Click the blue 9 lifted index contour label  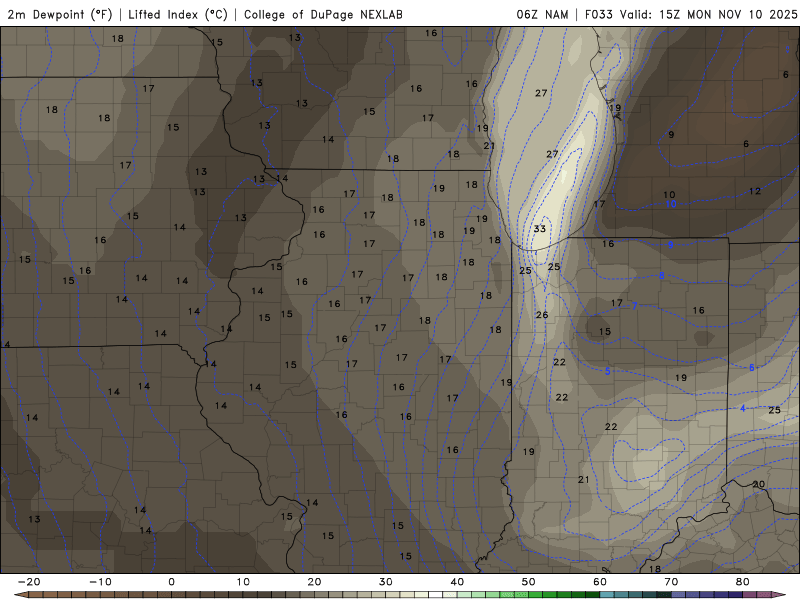tap(670, 245)
